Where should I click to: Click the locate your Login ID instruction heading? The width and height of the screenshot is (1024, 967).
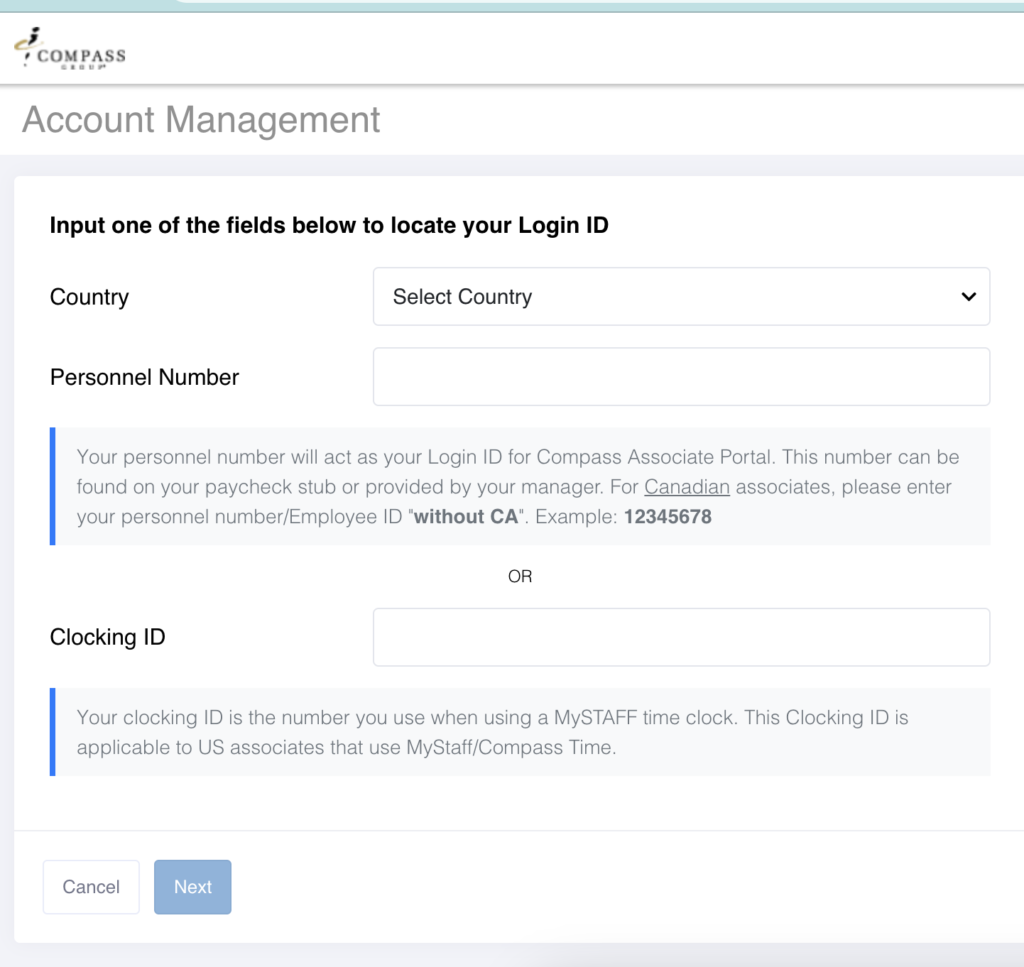329,226
